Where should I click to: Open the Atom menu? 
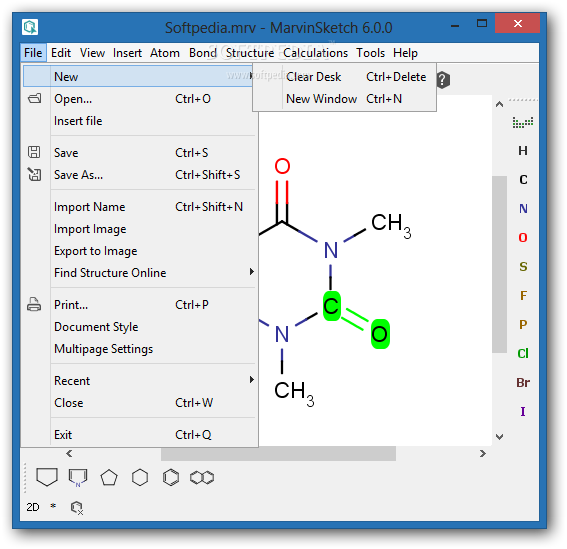[165, 53]
